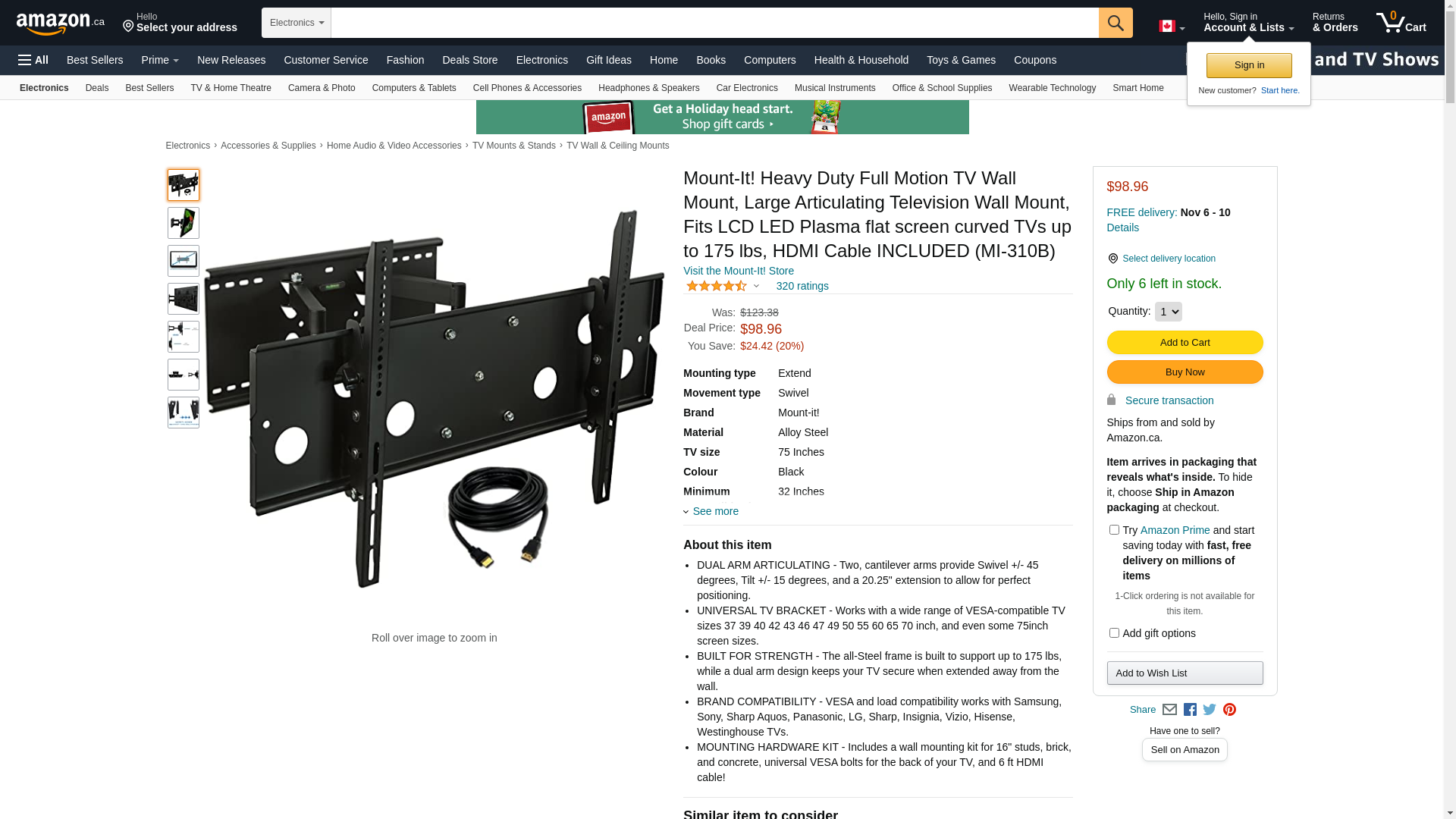Image resolution: width=1456 pixels, height=819 pixels.
Task: Tick the Try Amazon Prime checkbox
Action: point(1114,530)
